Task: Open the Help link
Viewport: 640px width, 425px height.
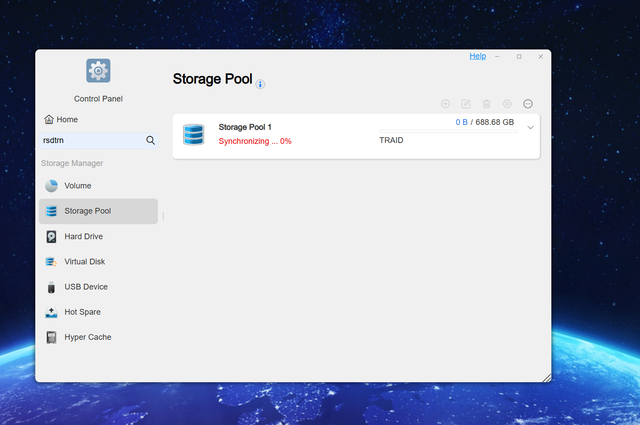Action: 478,56
